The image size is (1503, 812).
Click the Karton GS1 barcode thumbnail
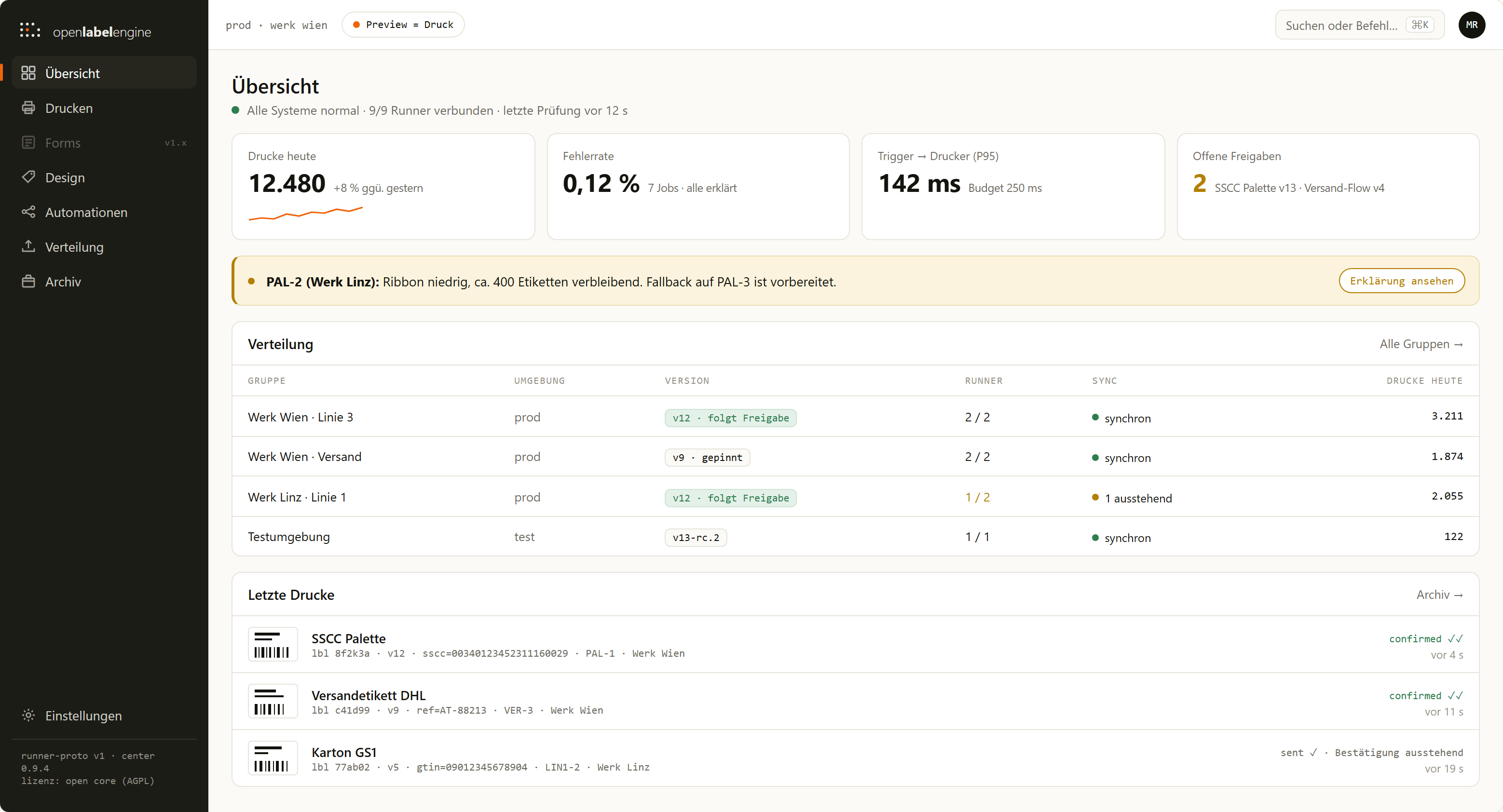pyautogui.click(x=273, y=758)
